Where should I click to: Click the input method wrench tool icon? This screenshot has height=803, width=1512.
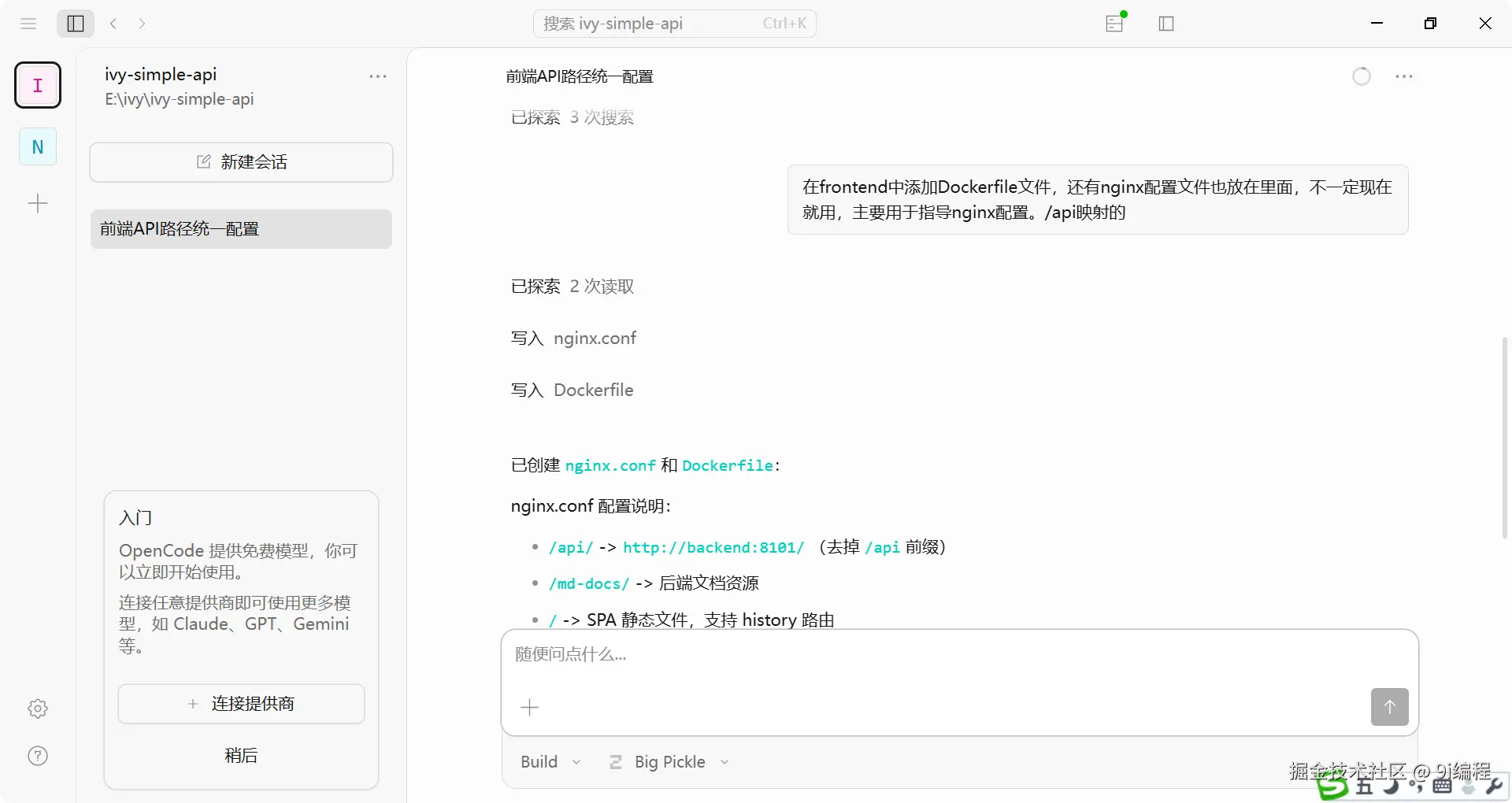pos(1493,786)
